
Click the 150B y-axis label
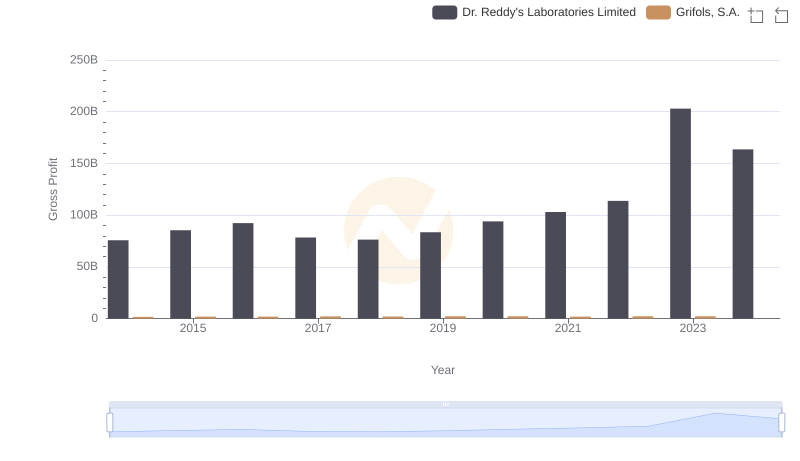84,163
